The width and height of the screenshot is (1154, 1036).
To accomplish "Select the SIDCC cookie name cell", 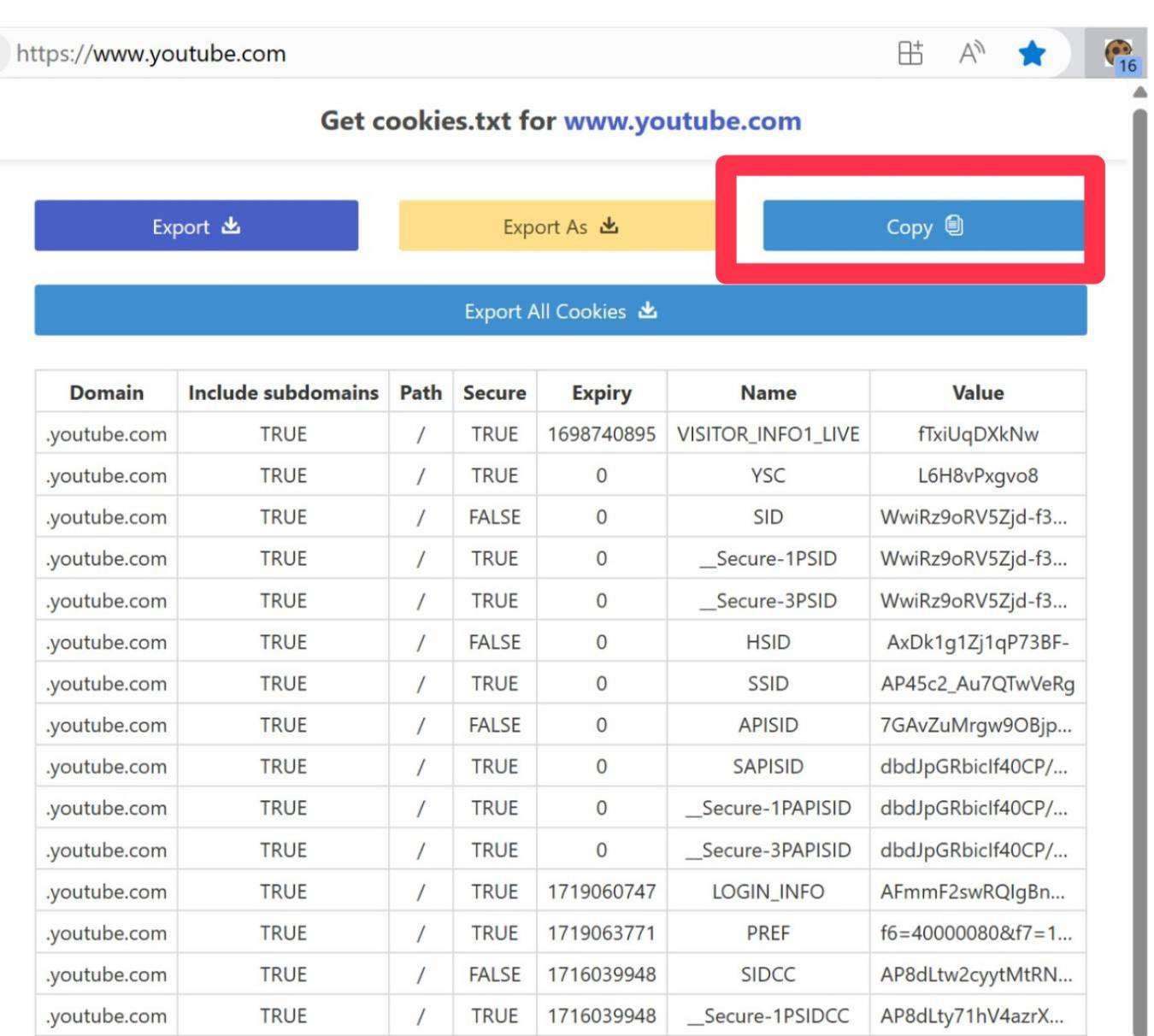I will click(768, 974).
